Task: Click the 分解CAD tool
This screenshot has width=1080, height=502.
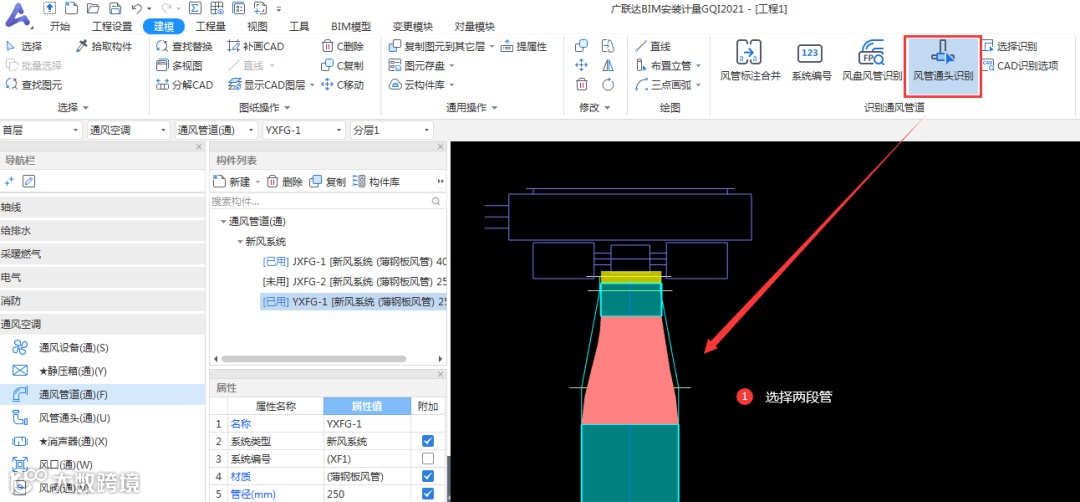Action: tap(185, 85)
